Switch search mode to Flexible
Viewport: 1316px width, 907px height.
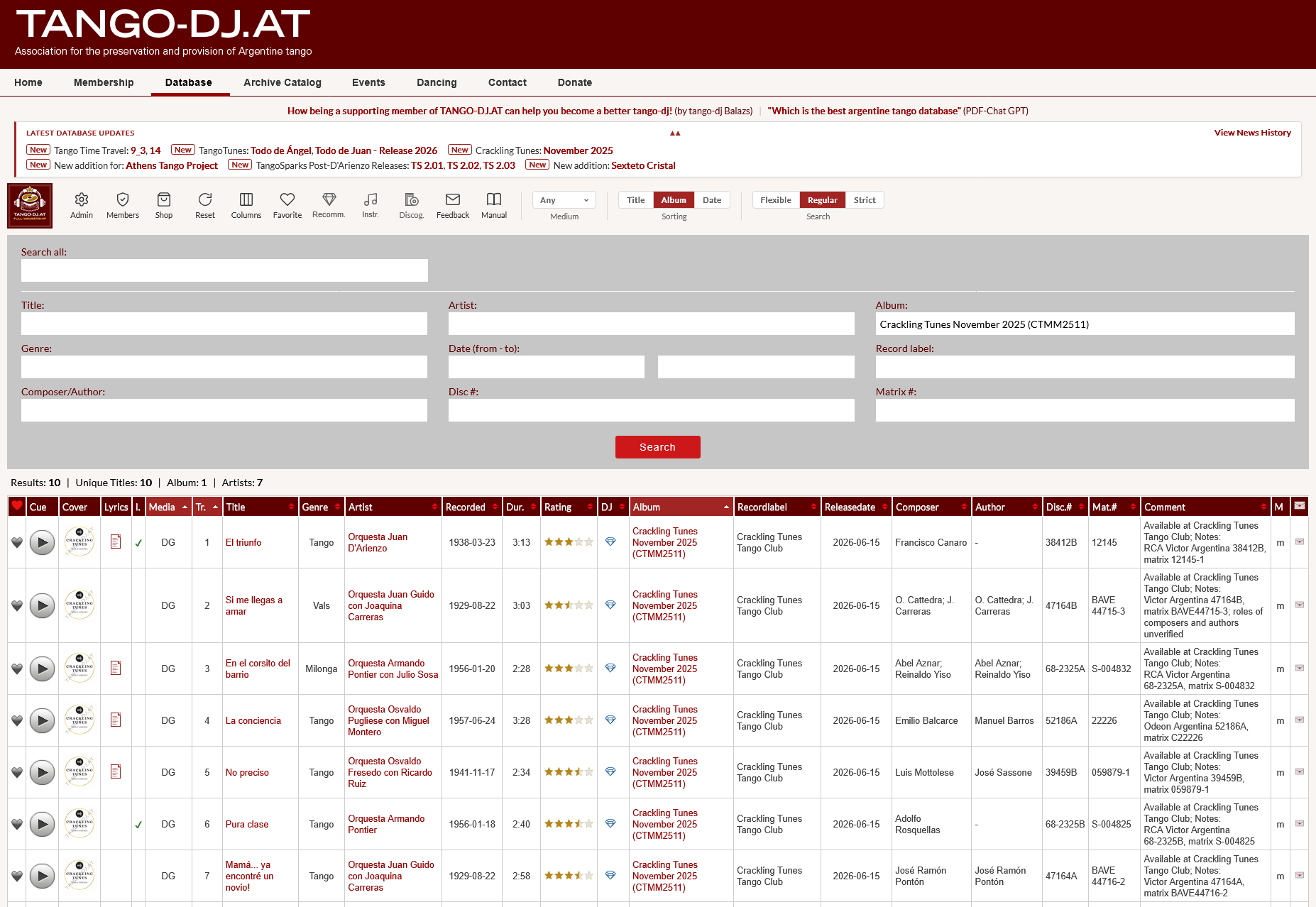(776, 200)
